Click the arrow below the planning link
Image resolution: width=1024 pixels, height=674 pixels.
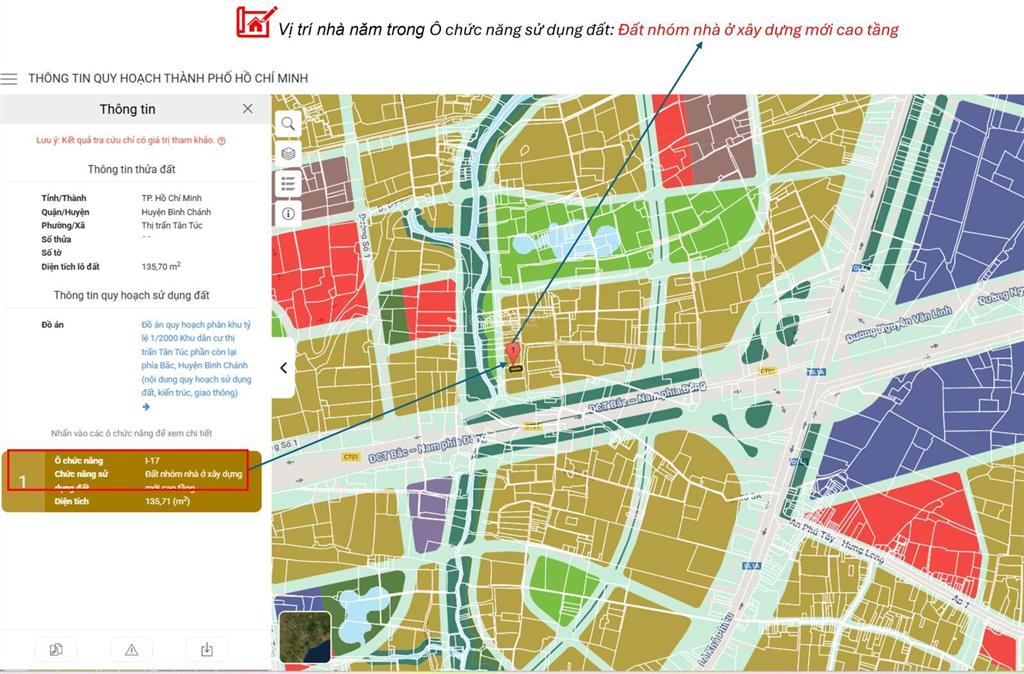click(x=146, y=407)
